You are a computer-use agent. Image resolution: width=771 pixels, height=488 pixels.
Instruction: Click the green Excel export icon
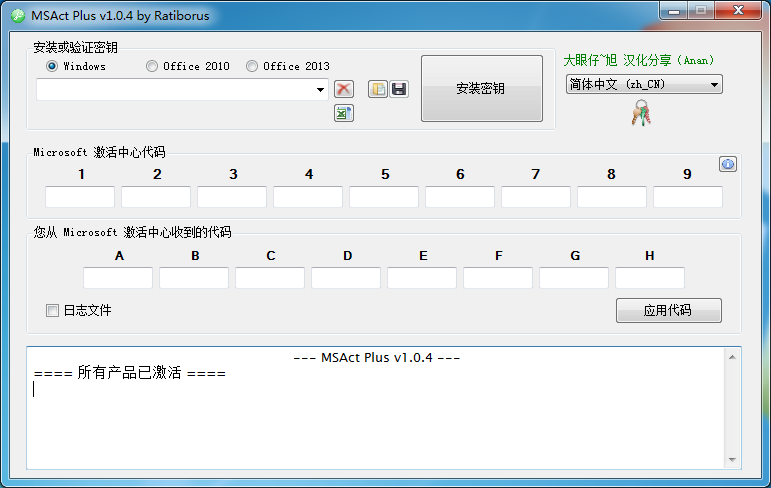coord(344,113)
